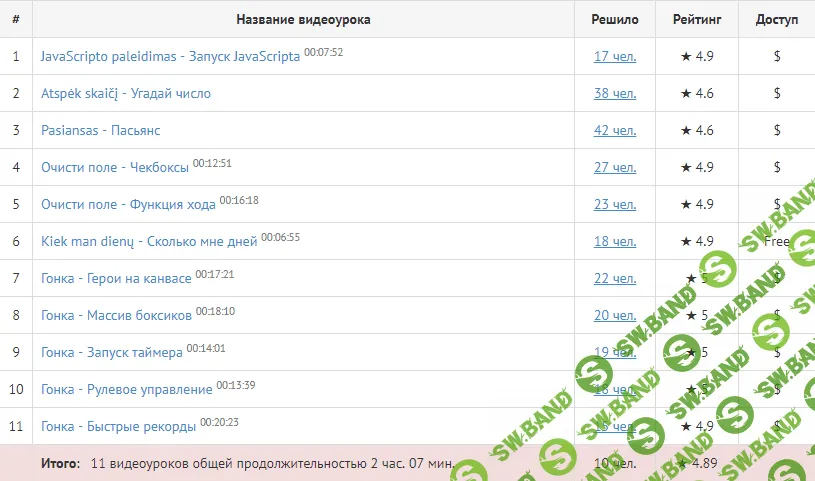Viewport: 815px width, 481px height.
Task: Open the 'Atspėk skaičį - Угадай число' lesson
Action: point(126,94)
